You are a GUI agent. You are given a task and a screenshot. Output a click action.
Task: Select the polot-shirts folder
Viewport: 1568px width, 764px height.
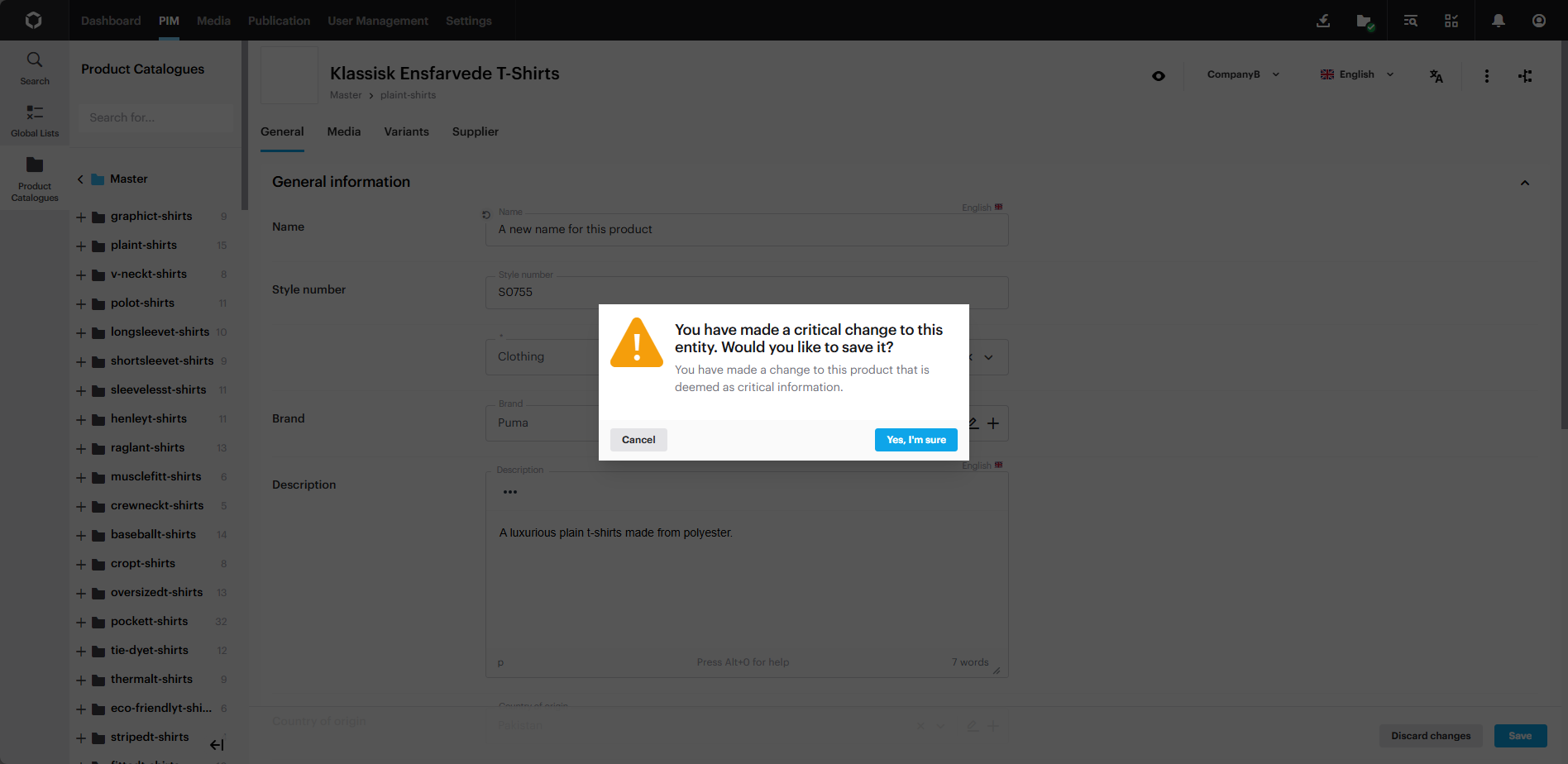[142, 303]
